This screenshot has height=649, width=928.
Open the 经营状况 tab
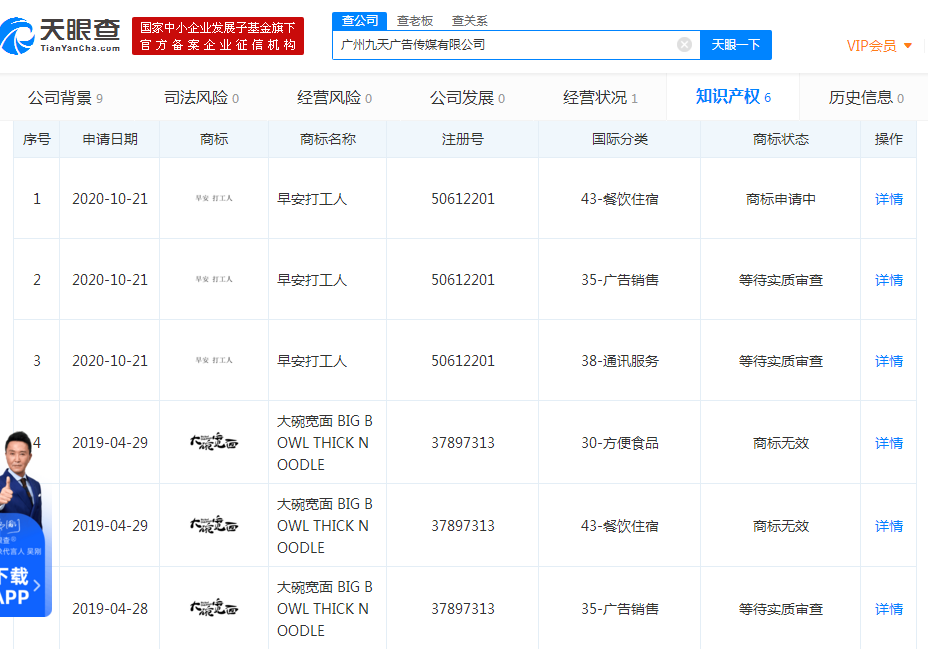click(x=600, y=98)
